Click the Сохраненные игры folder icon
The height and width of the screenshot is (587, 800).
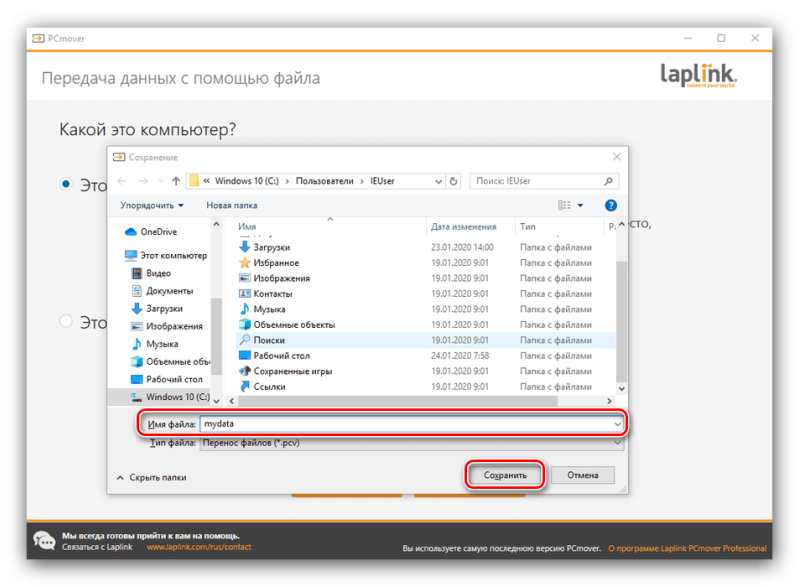pyautogui.click(x=245, y=371)
